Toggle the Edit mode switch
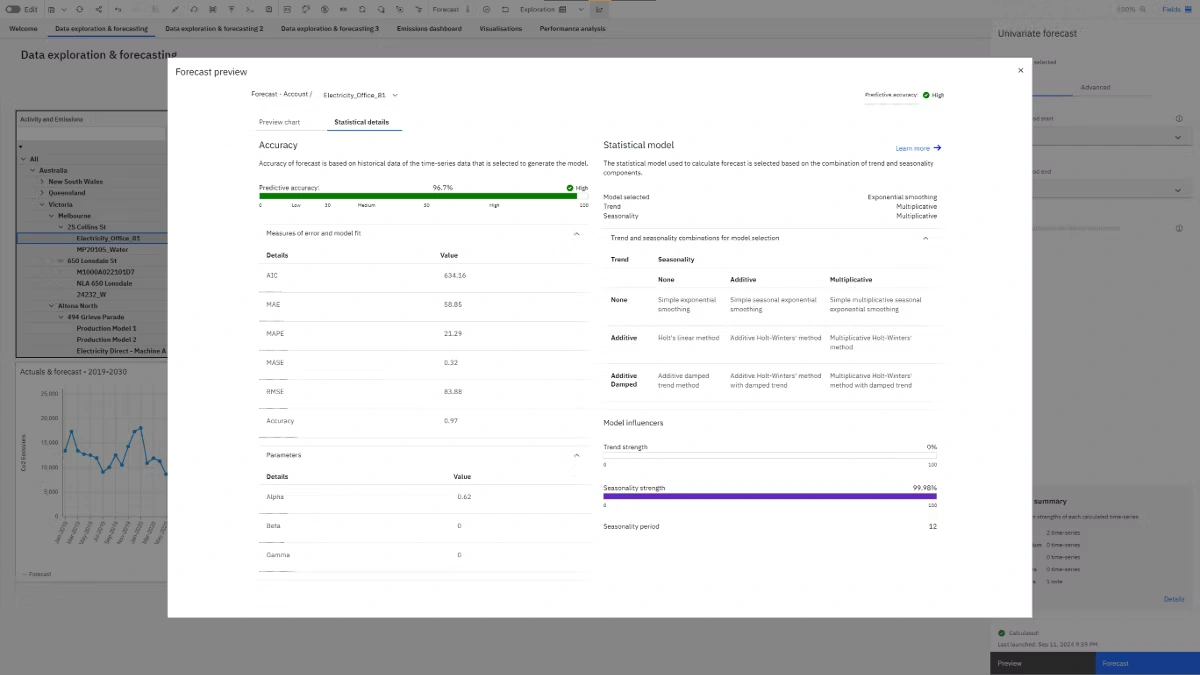This screenshot has height=675, width=1200. coord(13,9)
